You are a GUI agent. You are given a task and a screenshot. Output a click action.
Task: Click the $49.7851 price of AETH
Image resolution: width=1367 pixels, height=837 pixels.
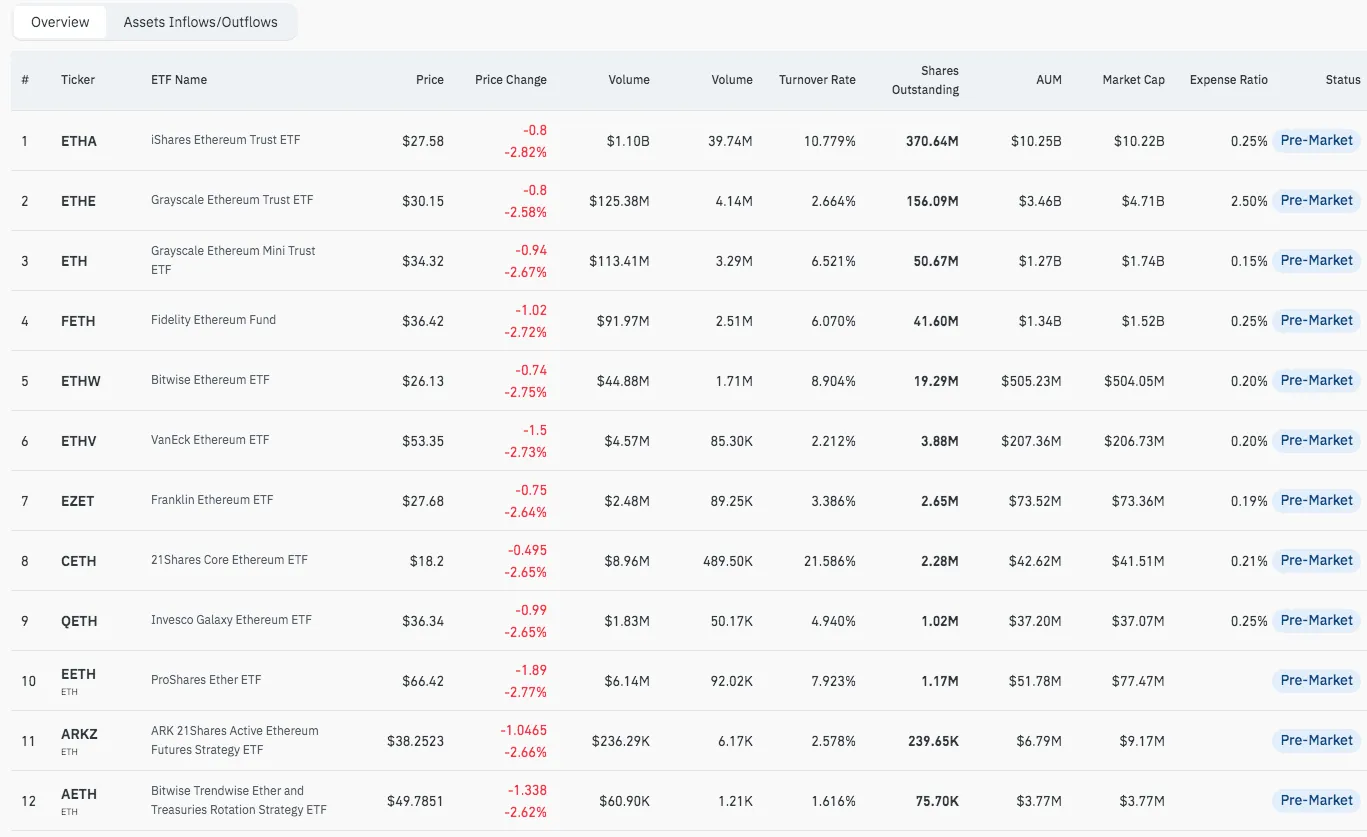(x=415, y=801)
